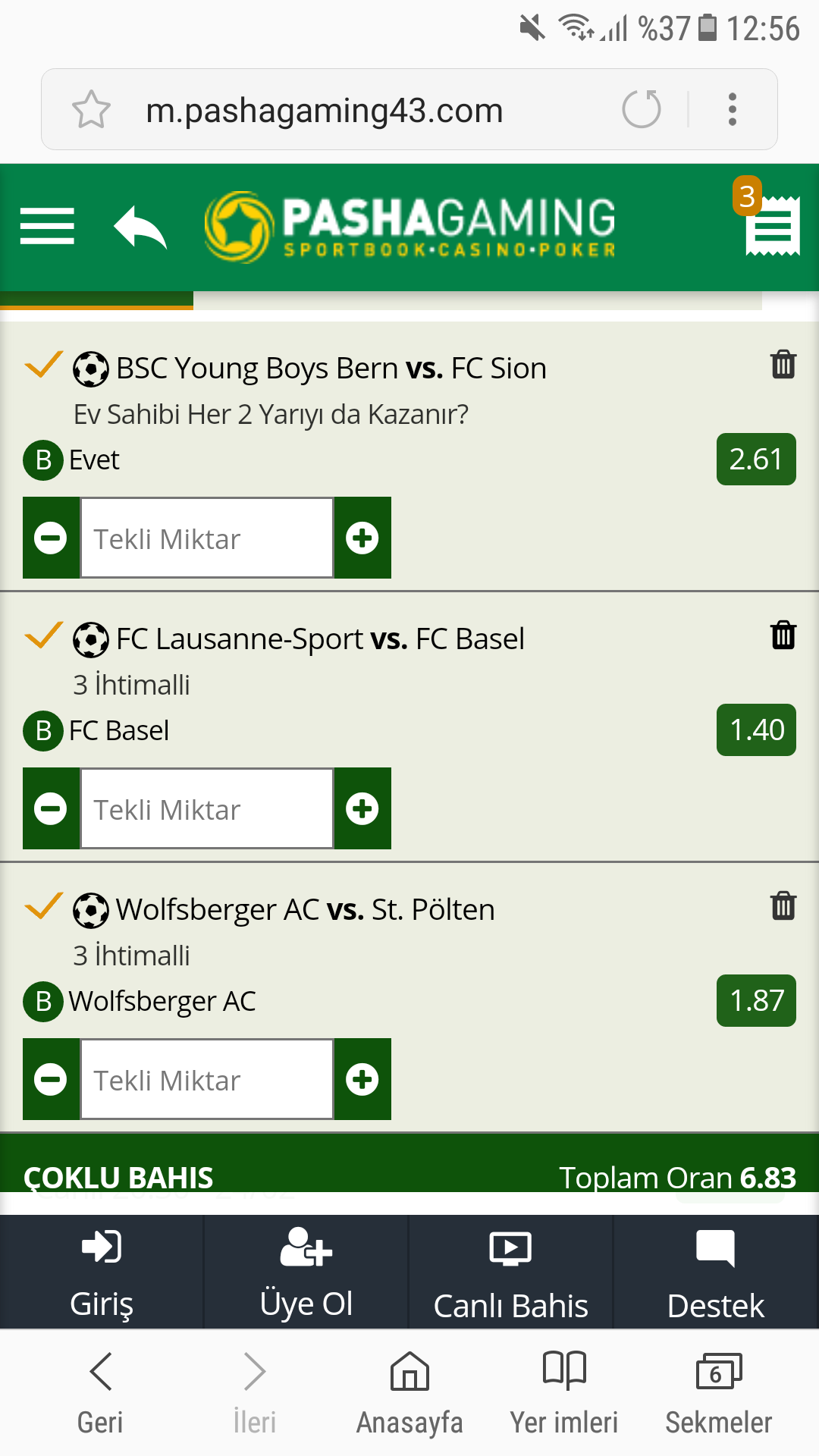Remove the FC Lausanne-Sport vs. FC Basel bet
Image resolution: width=819 pixels, height=1456 pixels.
pyautogui.click(x=783, y=635)
